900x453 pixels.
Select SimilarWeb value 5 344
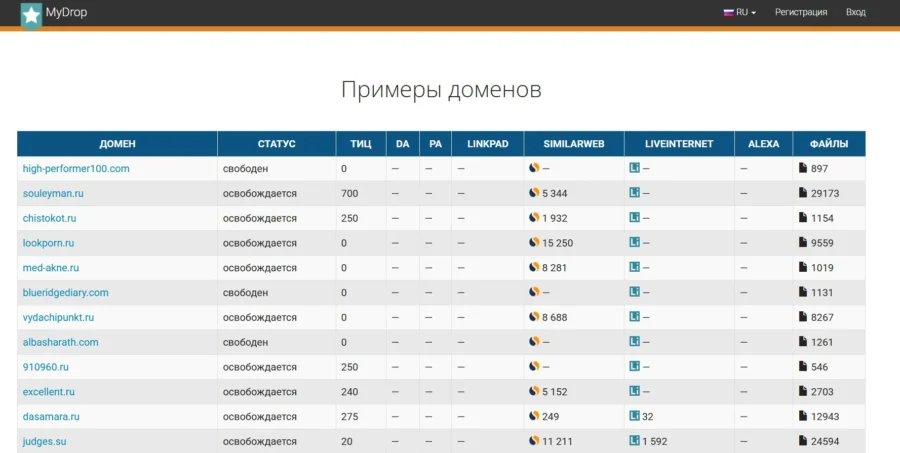pyautogui.click(x=554, y=193)
